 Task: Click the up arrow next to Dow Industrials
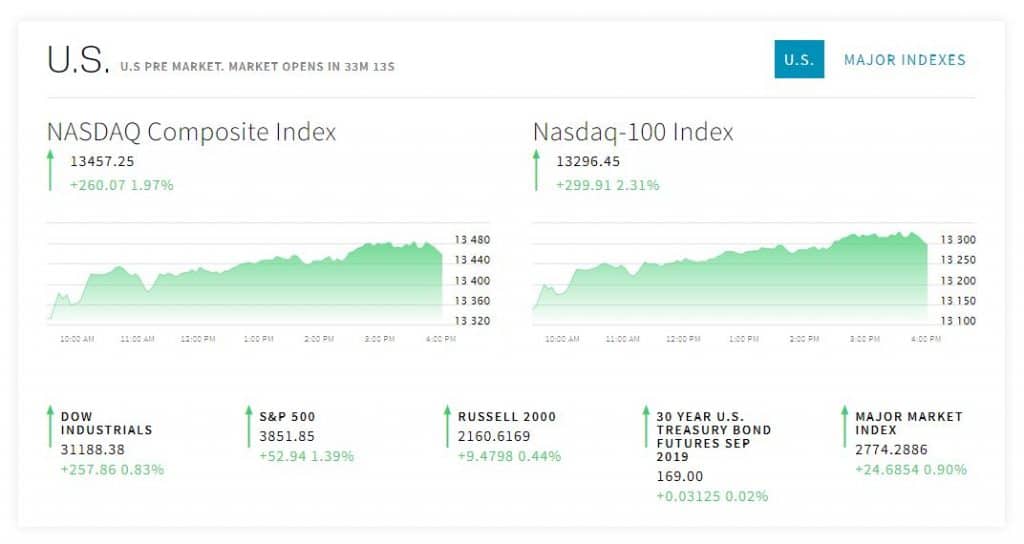tap(49, 426)
